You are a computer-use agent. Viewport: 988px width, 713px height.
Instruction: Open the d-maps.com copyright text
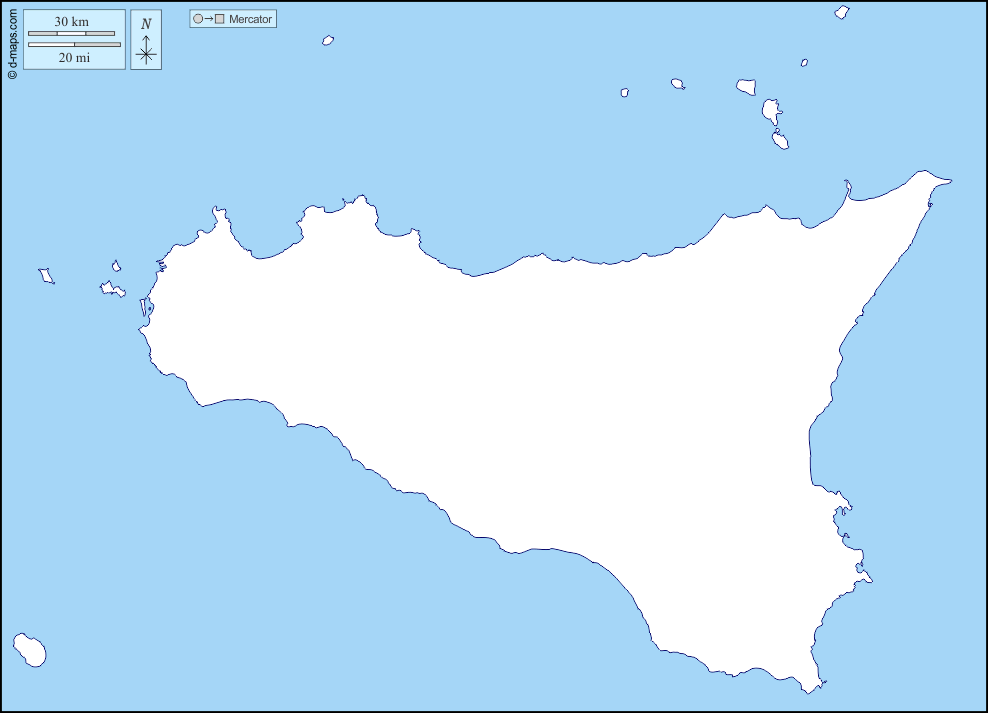[x=12, y=42]
